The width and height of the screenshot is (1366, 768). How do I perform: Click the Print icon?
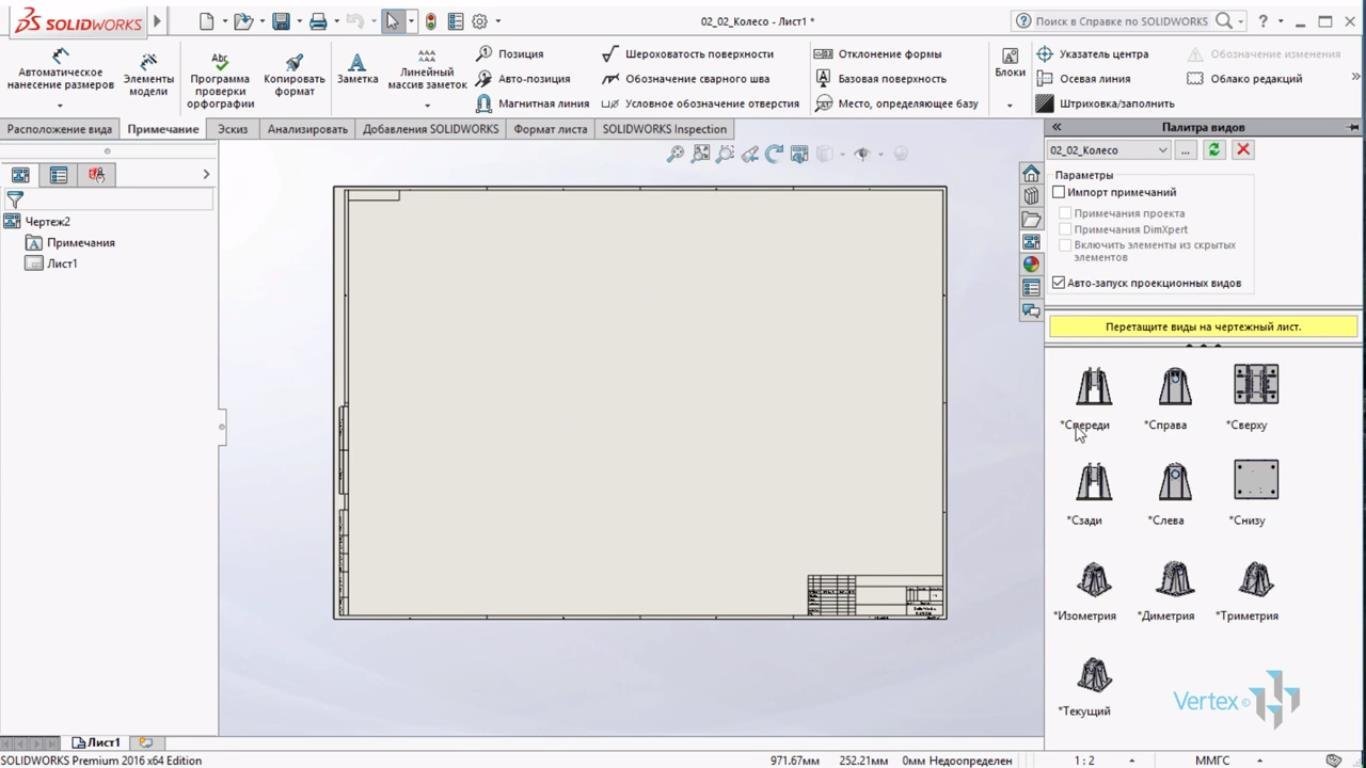(318, 21)
